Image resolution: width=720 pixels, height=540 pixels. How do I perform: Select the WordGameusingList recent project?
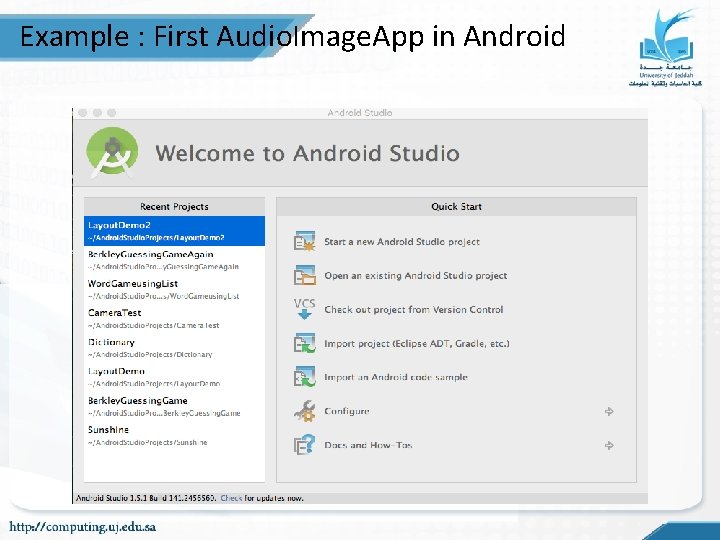click(x=174, y=289)
